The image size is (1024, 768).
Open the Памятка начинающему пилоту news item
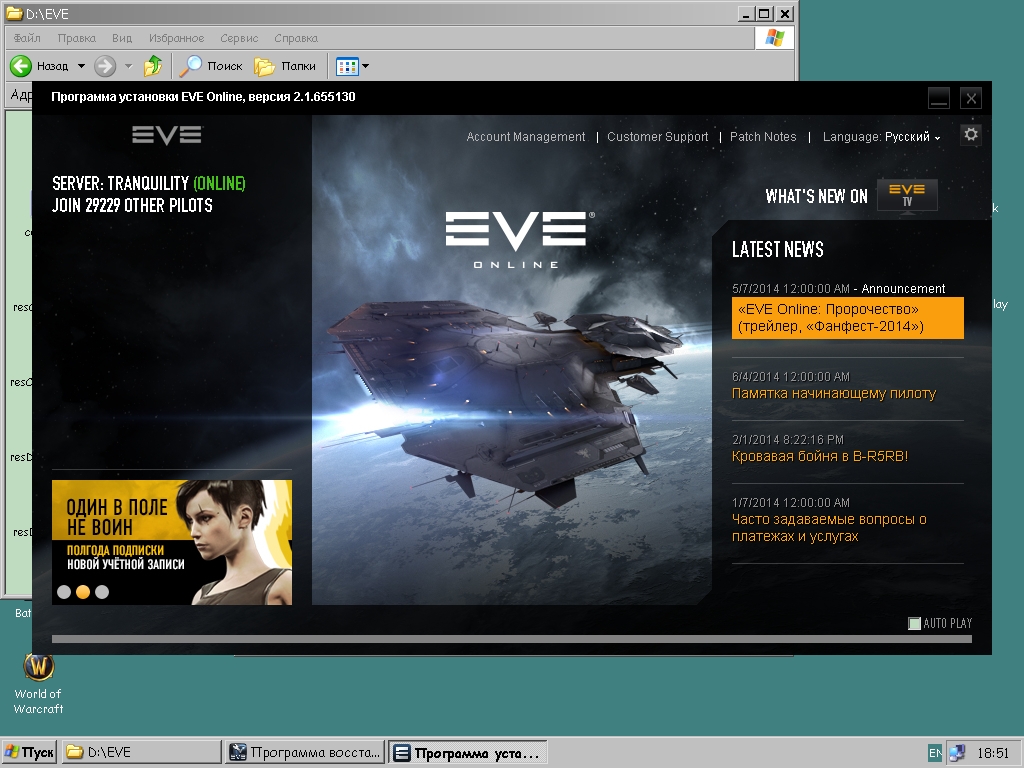coord(834,393)
